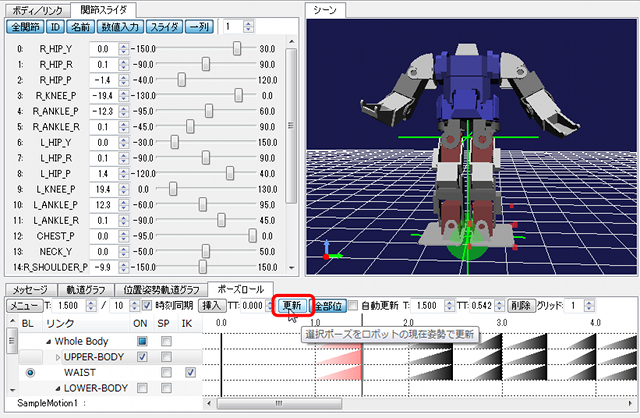Collapse the LOWER-BODY tree node
The height and width of the screenshot is (418, 640).
tap(57, 387)
